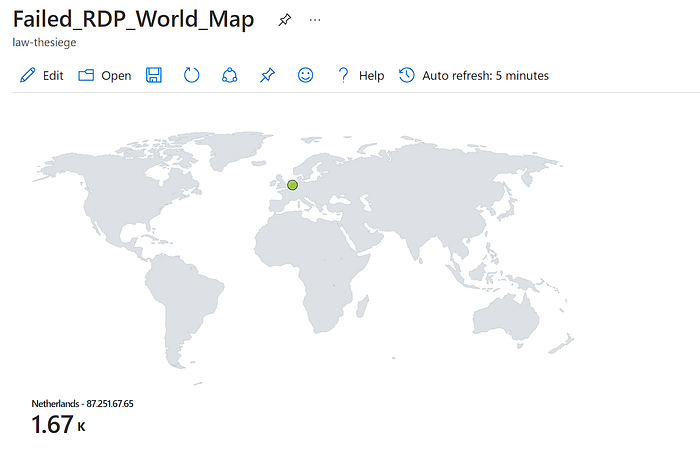This screenshot has width=700, height=468.
Task: Share the workbook via share icon
Action: click(x=229, y=75)
